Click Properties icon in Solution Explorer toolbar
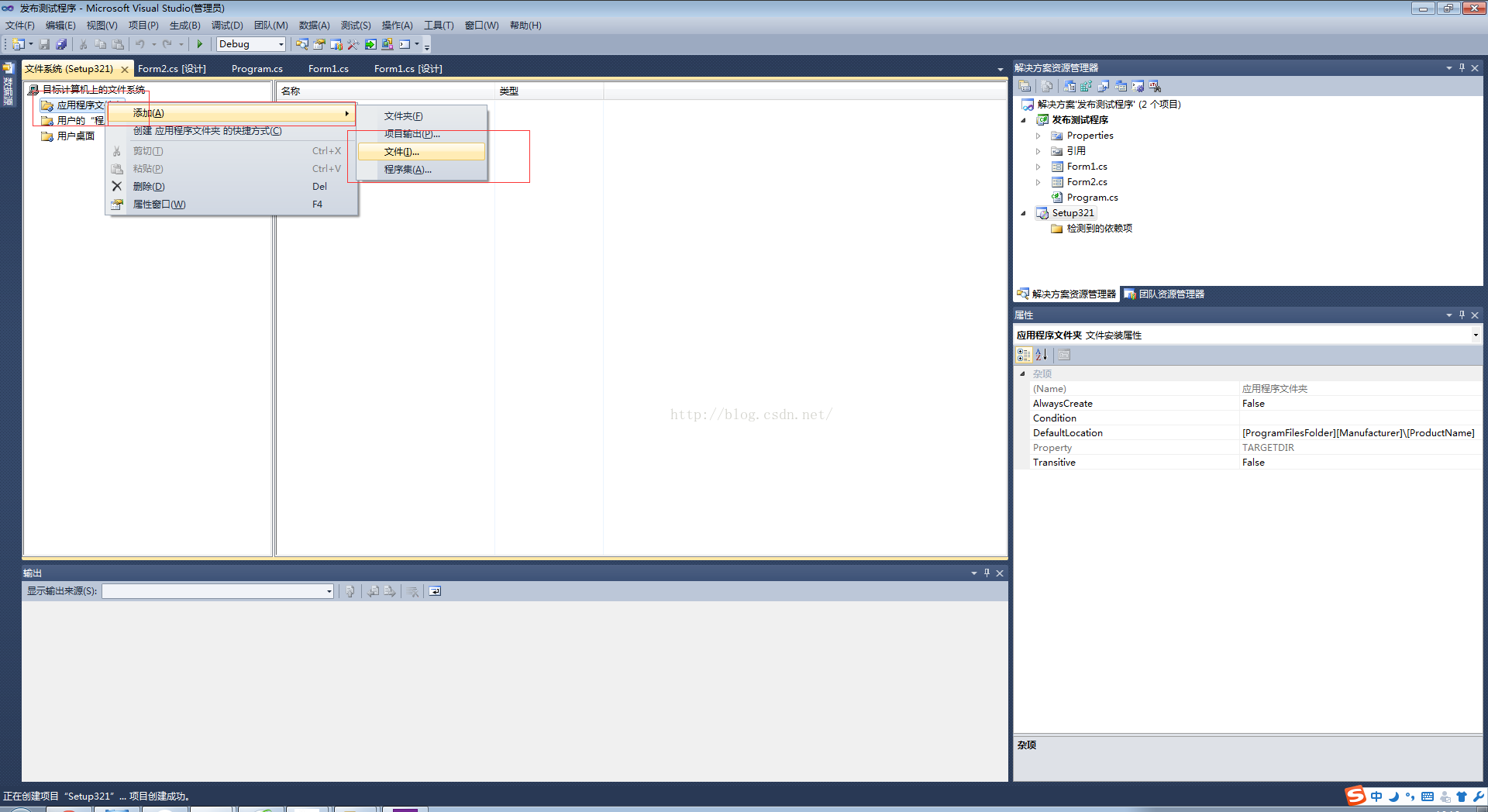 [1025, 86]
